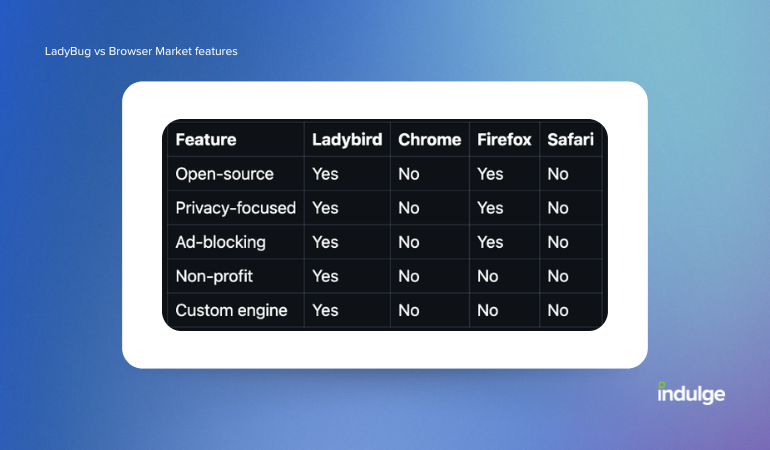This screenshot has height=450, width=770.
Task: Click the Open-source row label
Action: point(224,174)
